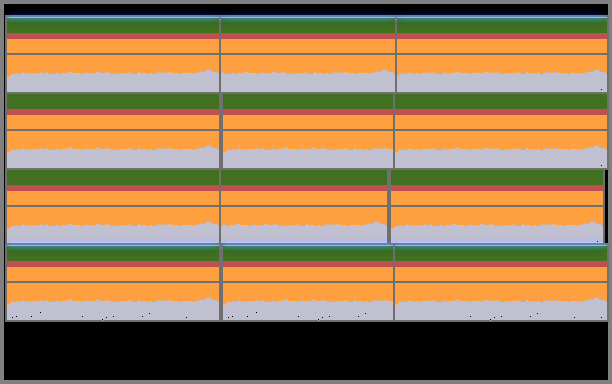
Task: Select bottom-right panel's upper orange band
Action: click(501, 274)
